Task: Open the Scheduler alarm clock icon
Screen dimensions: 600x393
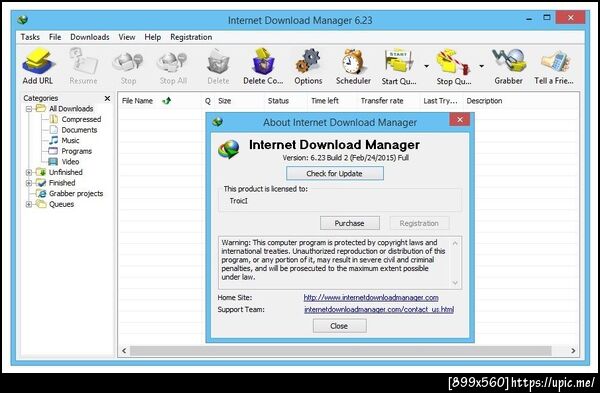Action: (353, 61)
